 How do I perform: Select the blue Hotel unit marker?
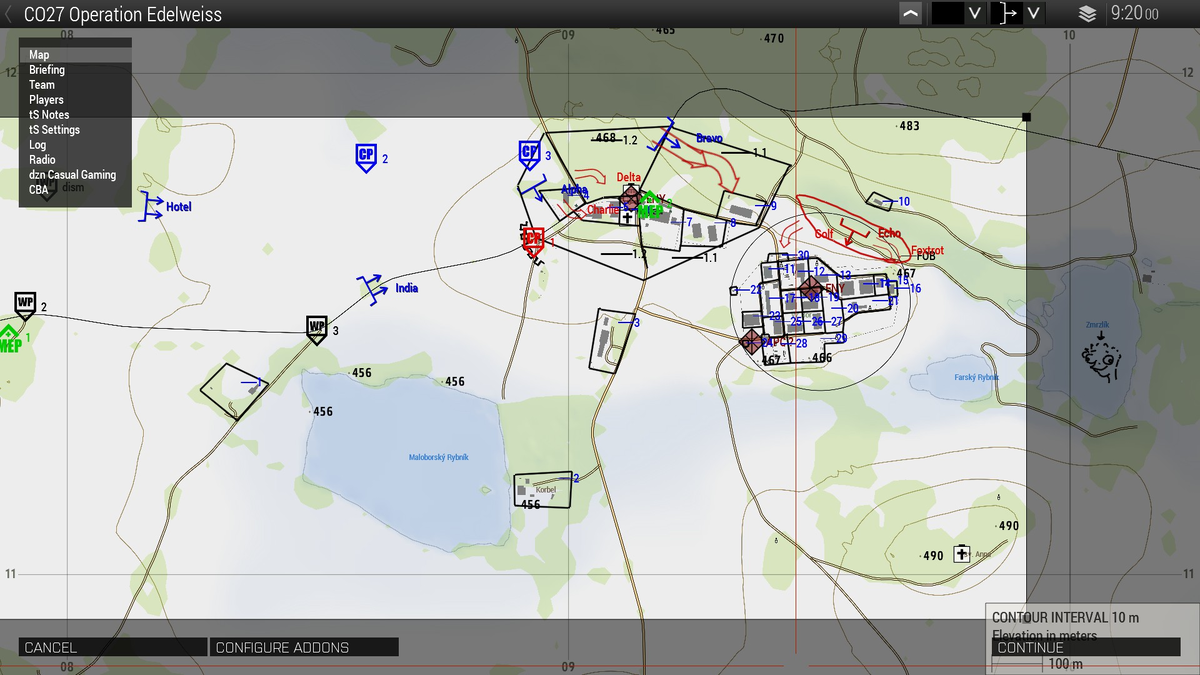pyautogui.click(x=152, y=207)
